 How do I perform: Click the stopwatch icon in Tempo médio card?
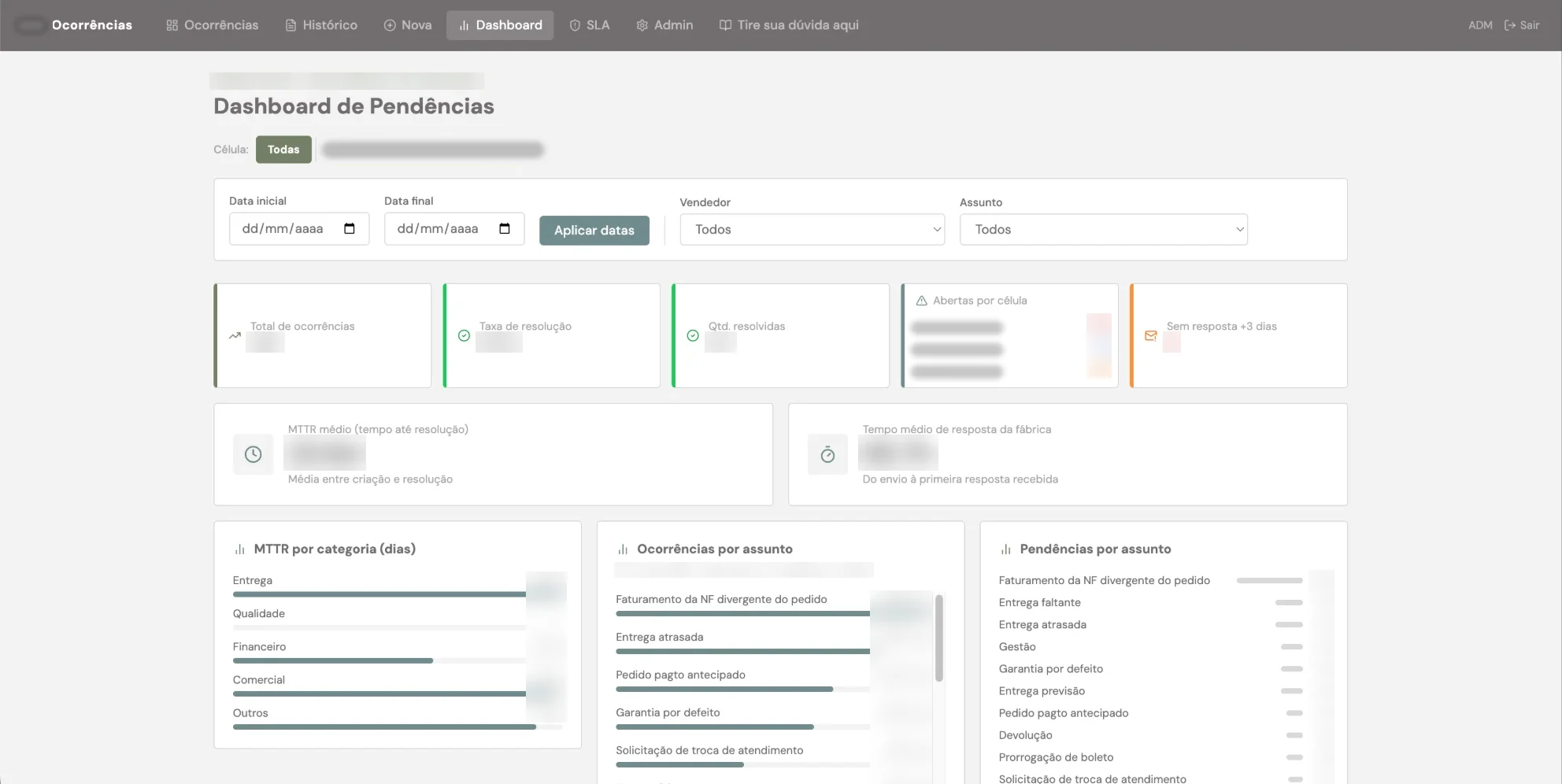(x=827, y=454)
